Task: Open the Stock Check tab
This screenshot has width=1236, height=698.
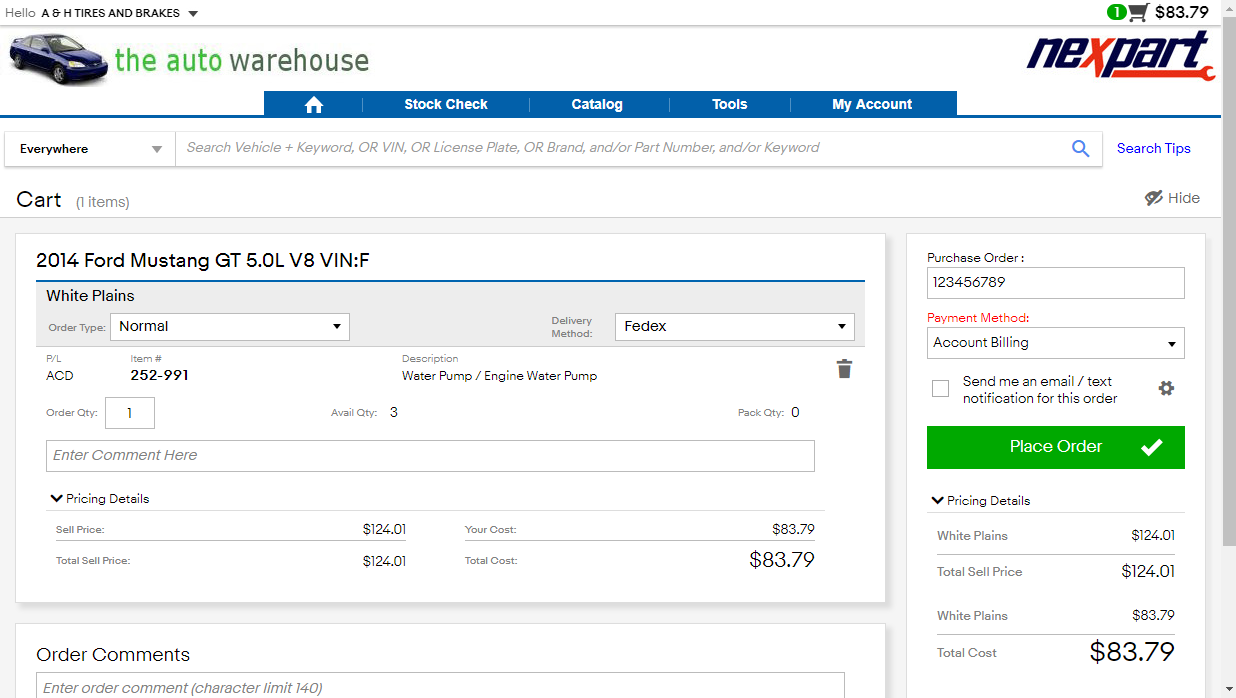Action: (x=446, y=104)
